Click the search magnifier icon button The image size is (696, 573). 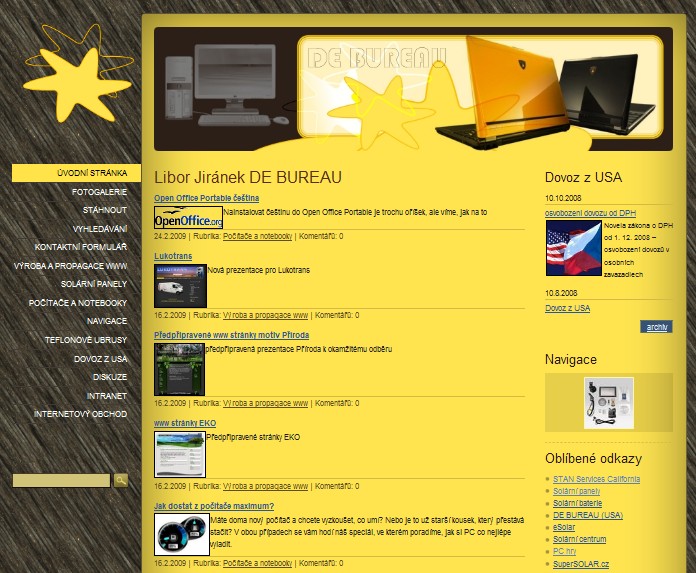point(121,480)
